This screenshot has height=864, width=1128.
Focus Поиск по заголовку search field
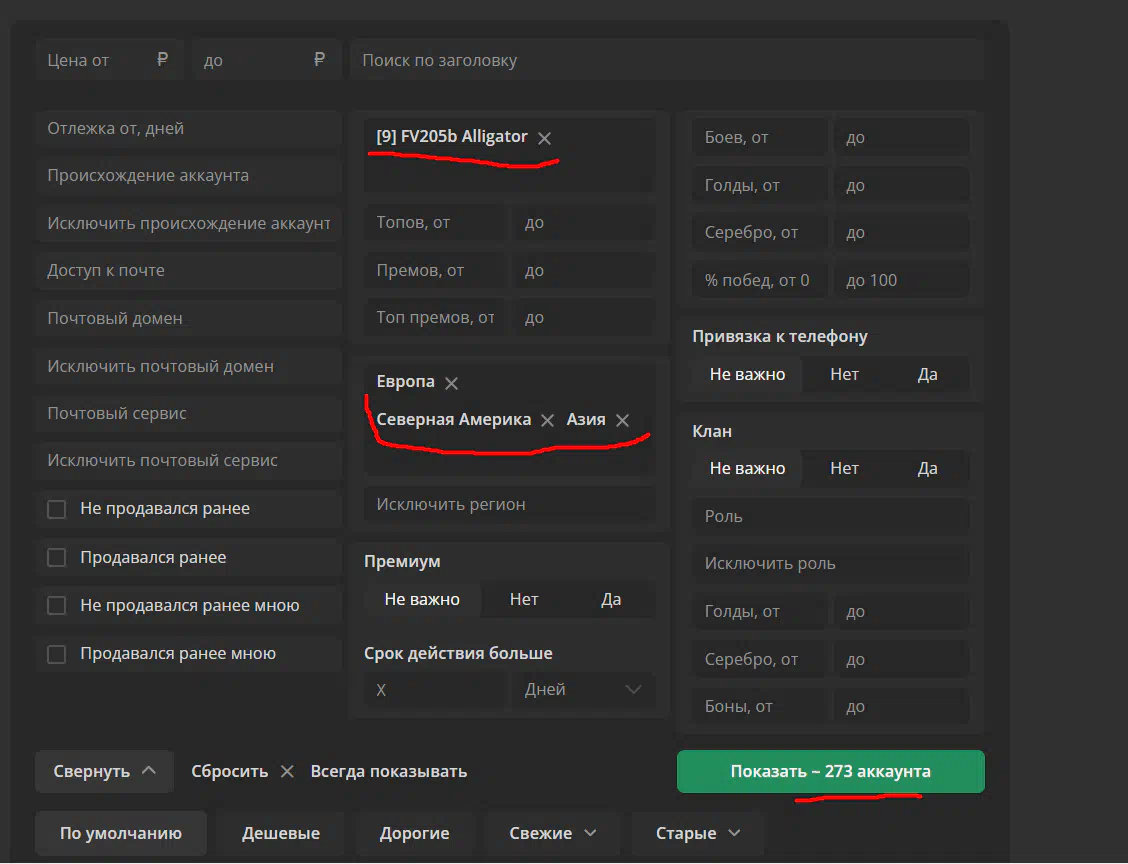tap(667, 60)
